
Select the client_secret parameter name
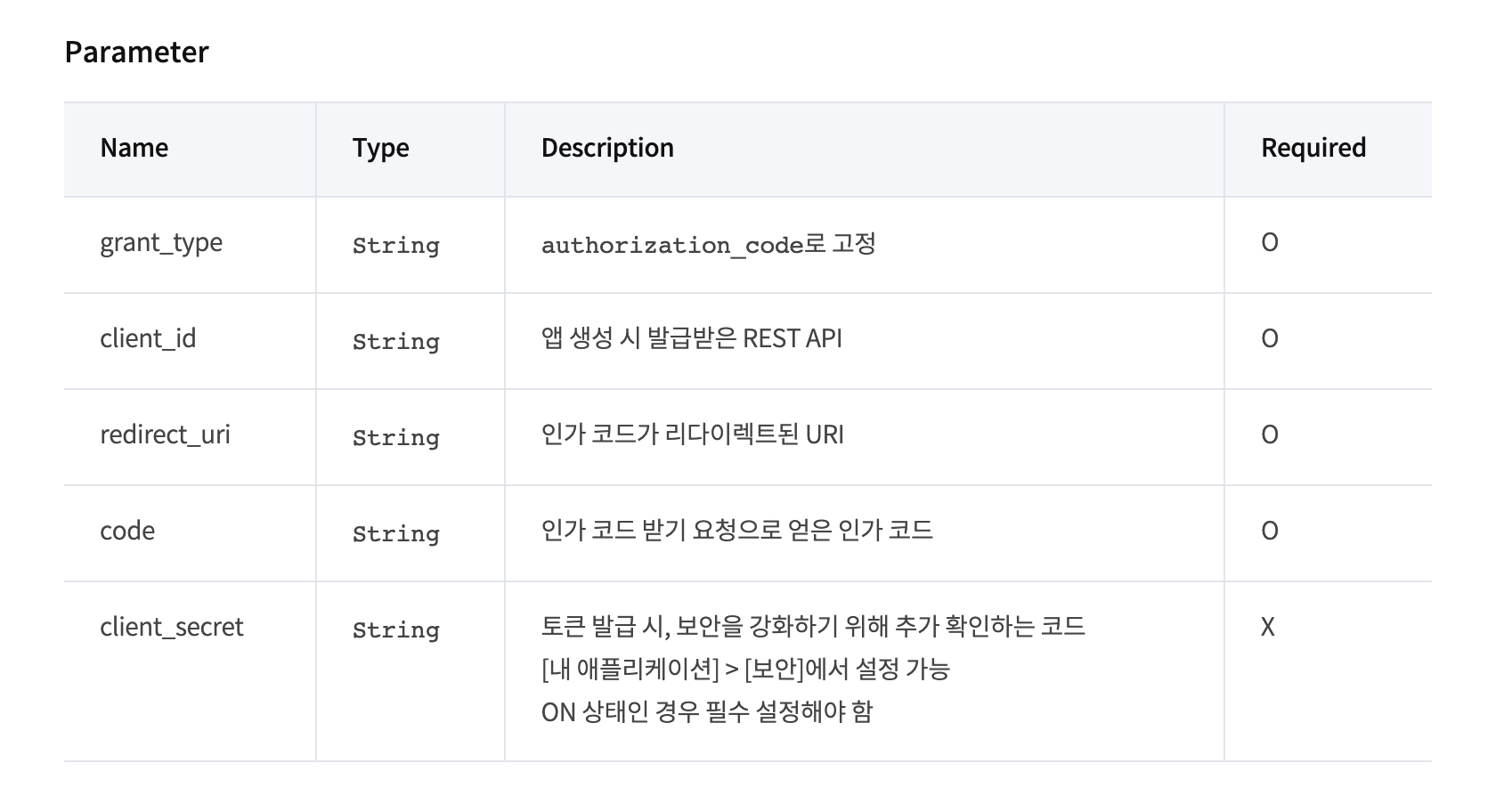(171, 627)
